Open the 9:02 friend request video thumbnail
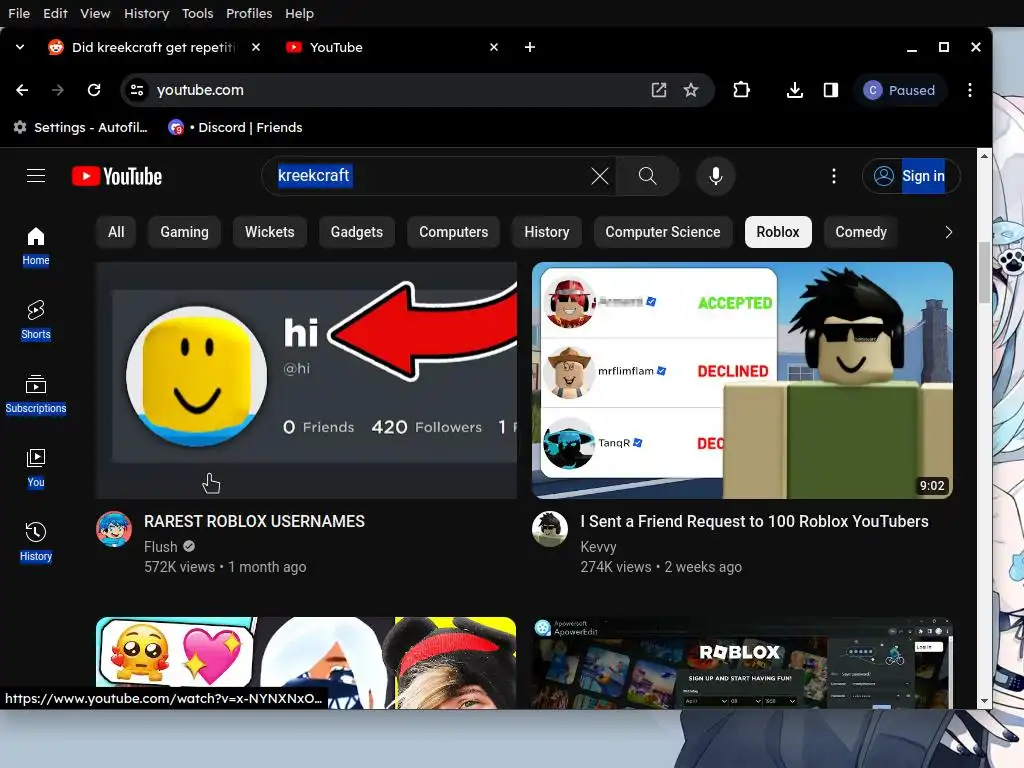The width and height of the screenshot is (1024, 768). point(742,380)
